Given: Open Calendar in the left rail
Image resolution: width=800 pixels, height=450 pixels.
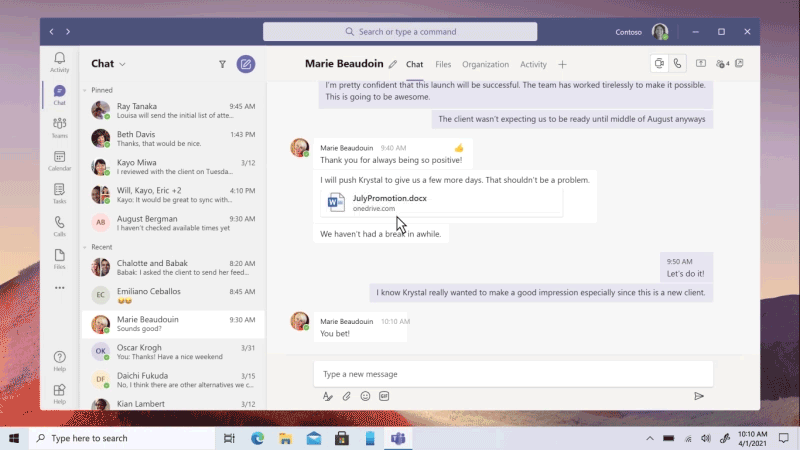Looking at the screenshot, I should point(60,160).
